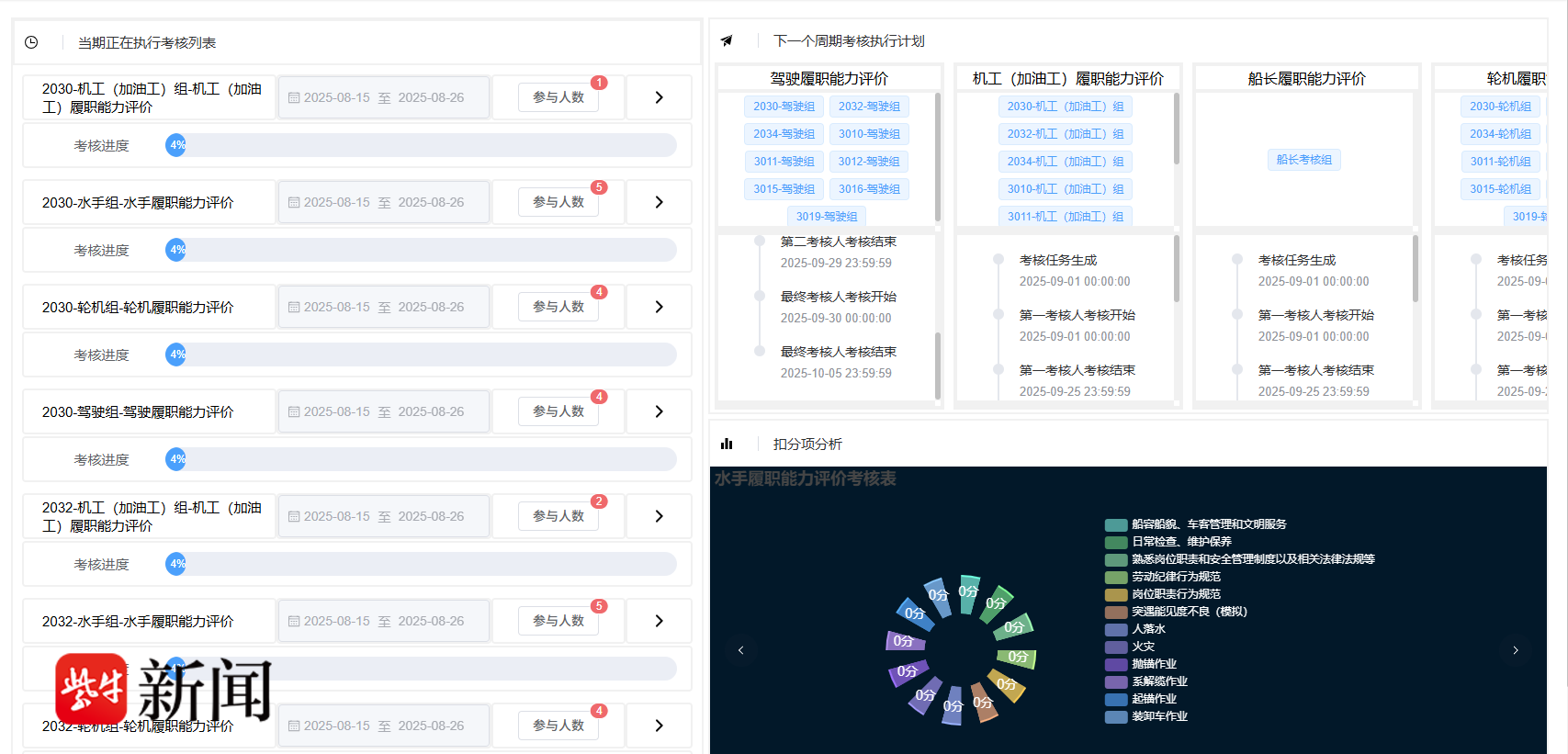Screen dimensions: 1568x754
Task: Open details arrow for 2030-机工（加油工）组 row
Action: coord(659,97)
